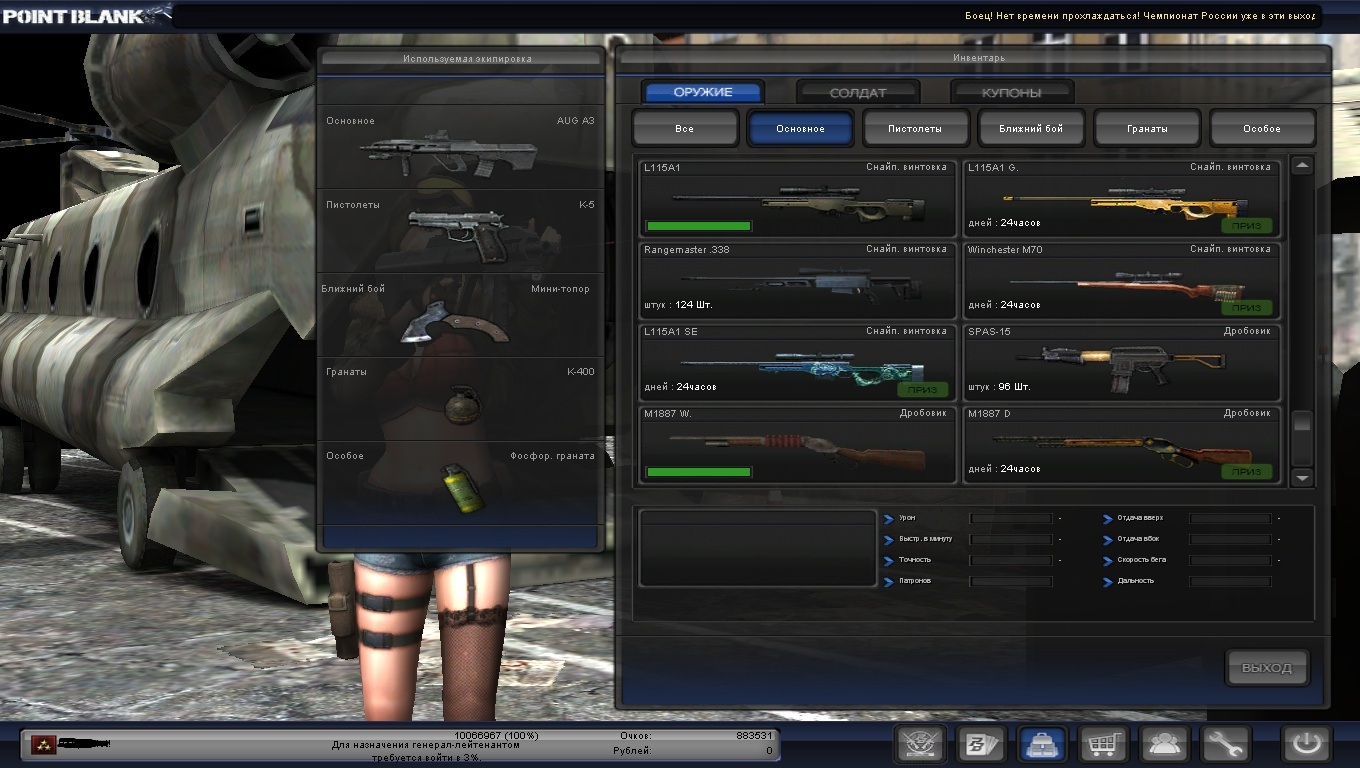Screen dimensions: 1360x768
Task: Switch to the КУПОНЫ tab
Action: point(1012,92)
